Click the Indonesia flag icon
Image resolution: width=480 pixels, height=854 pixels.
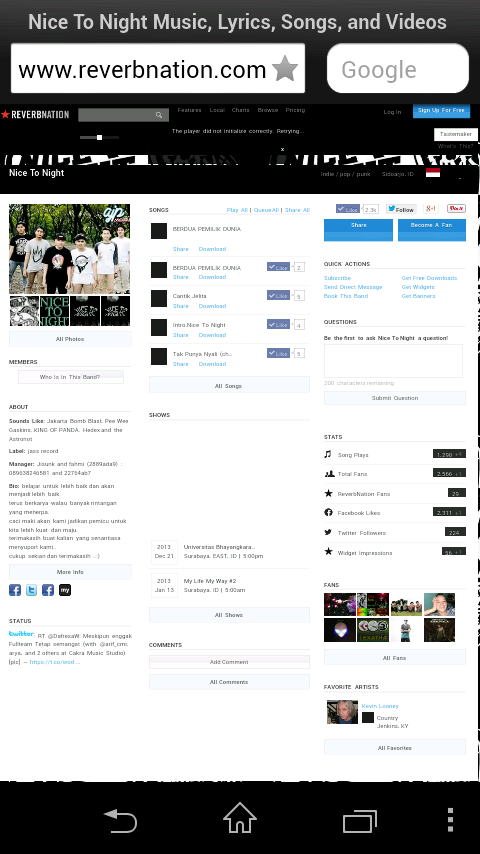point(433,173)
